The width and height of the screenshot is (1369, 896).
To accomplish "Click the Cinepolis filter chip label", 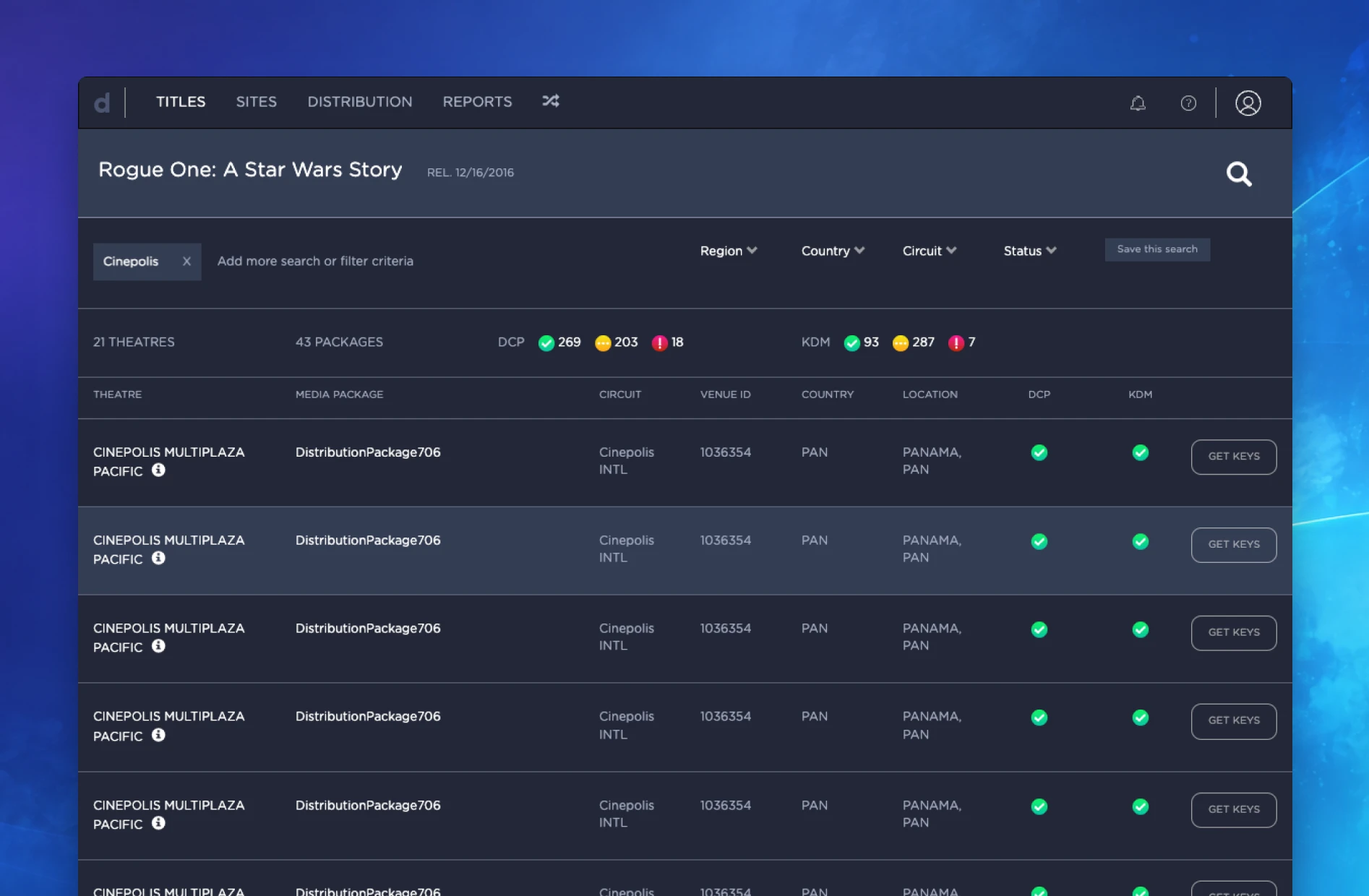I will tap(131, 262).
